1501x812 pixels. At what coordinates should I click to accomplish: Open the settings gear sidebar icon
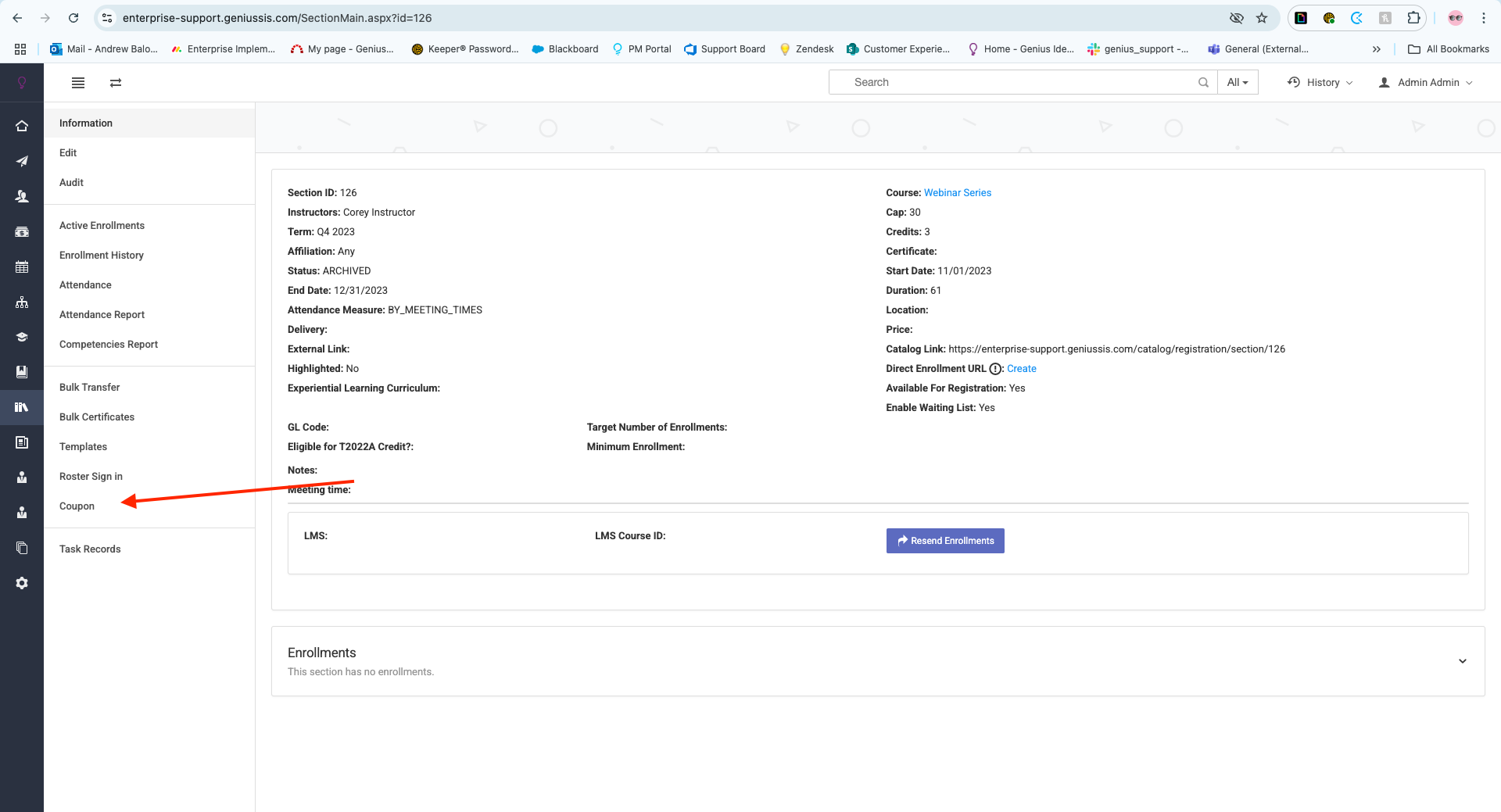pyautogui.click(x=22, y=583)
